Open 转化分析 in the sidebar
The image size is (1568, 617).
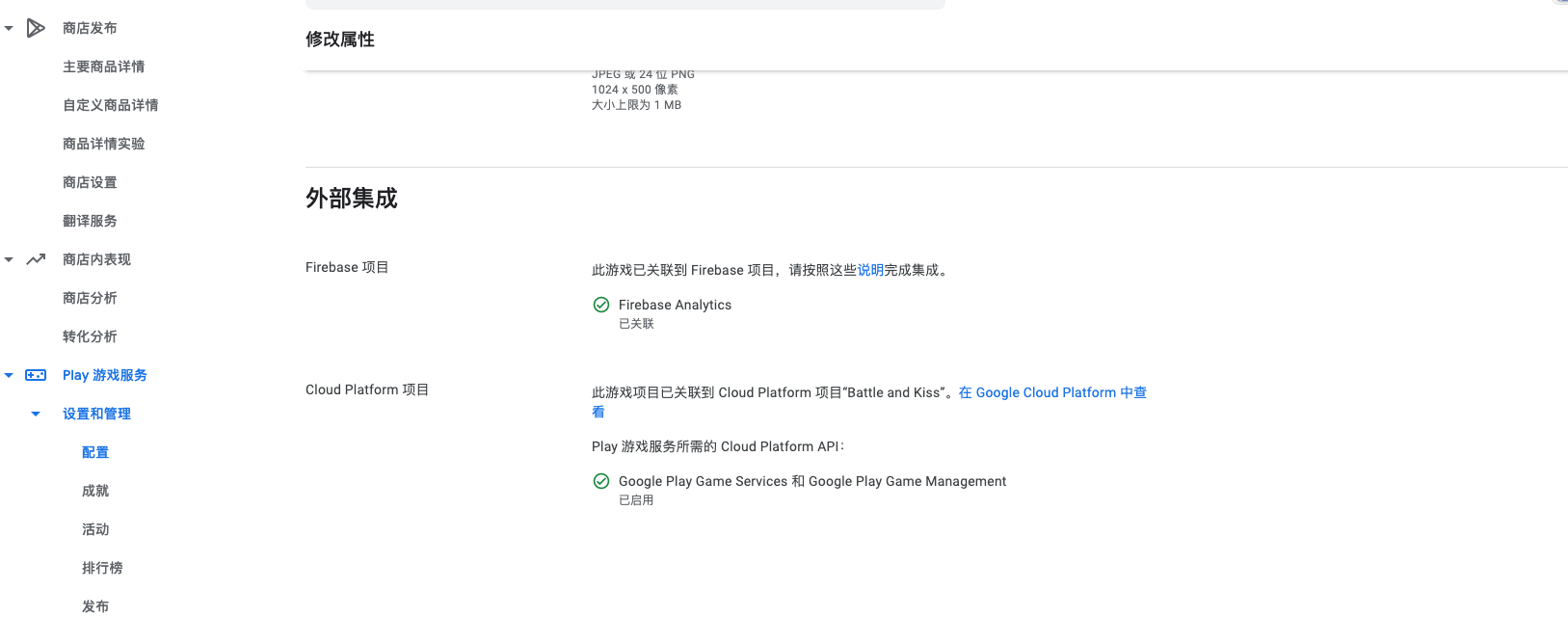point(90,336)
